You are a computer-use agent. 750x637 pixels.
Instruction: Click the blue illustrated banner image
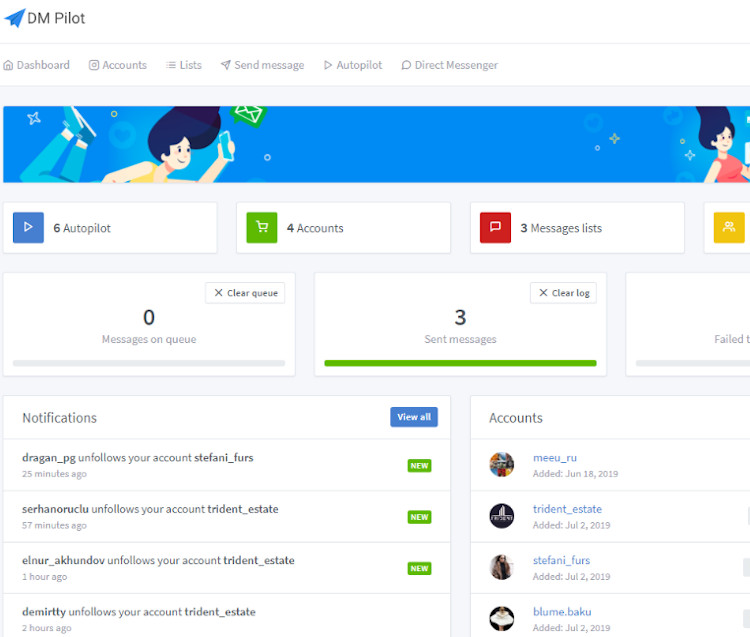376,144
